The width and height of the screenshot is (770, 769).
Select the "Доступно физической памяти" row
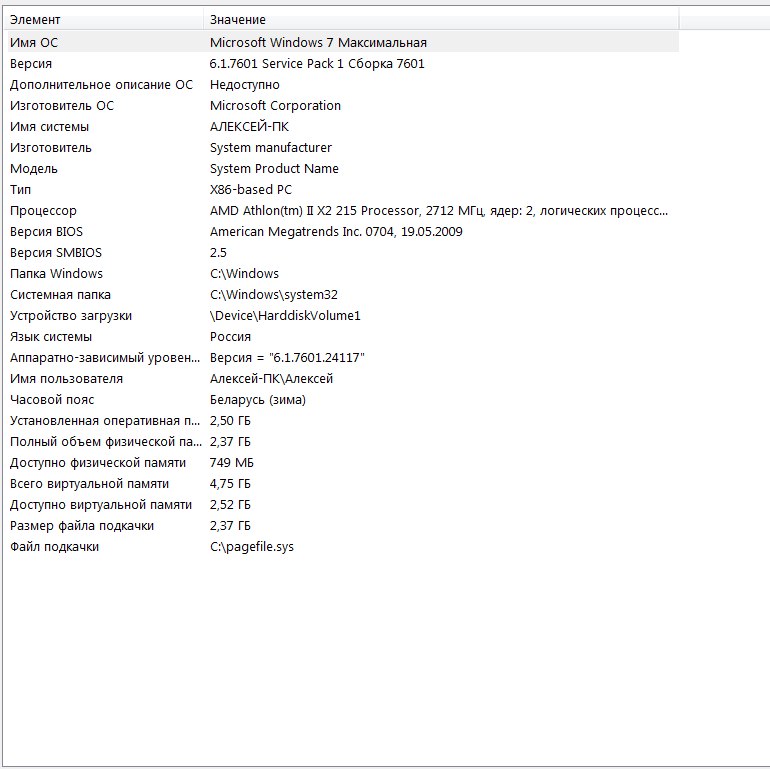click(98, 463)
